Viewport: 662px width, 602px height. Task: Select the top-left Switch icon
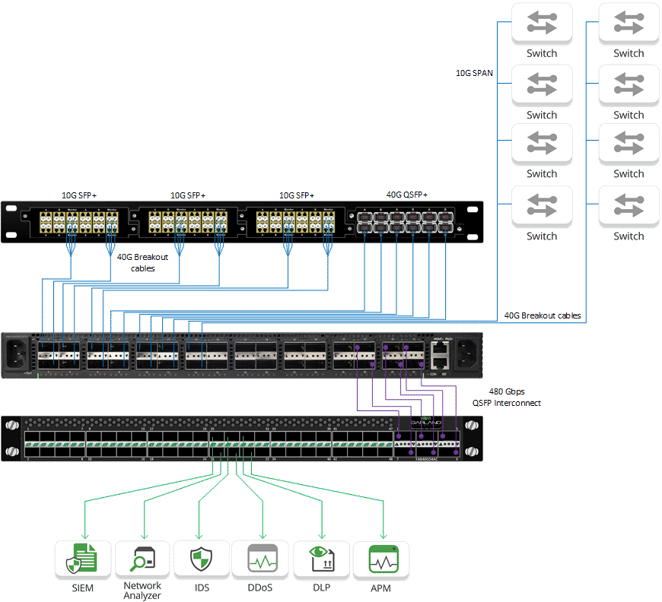pos(542,22)
